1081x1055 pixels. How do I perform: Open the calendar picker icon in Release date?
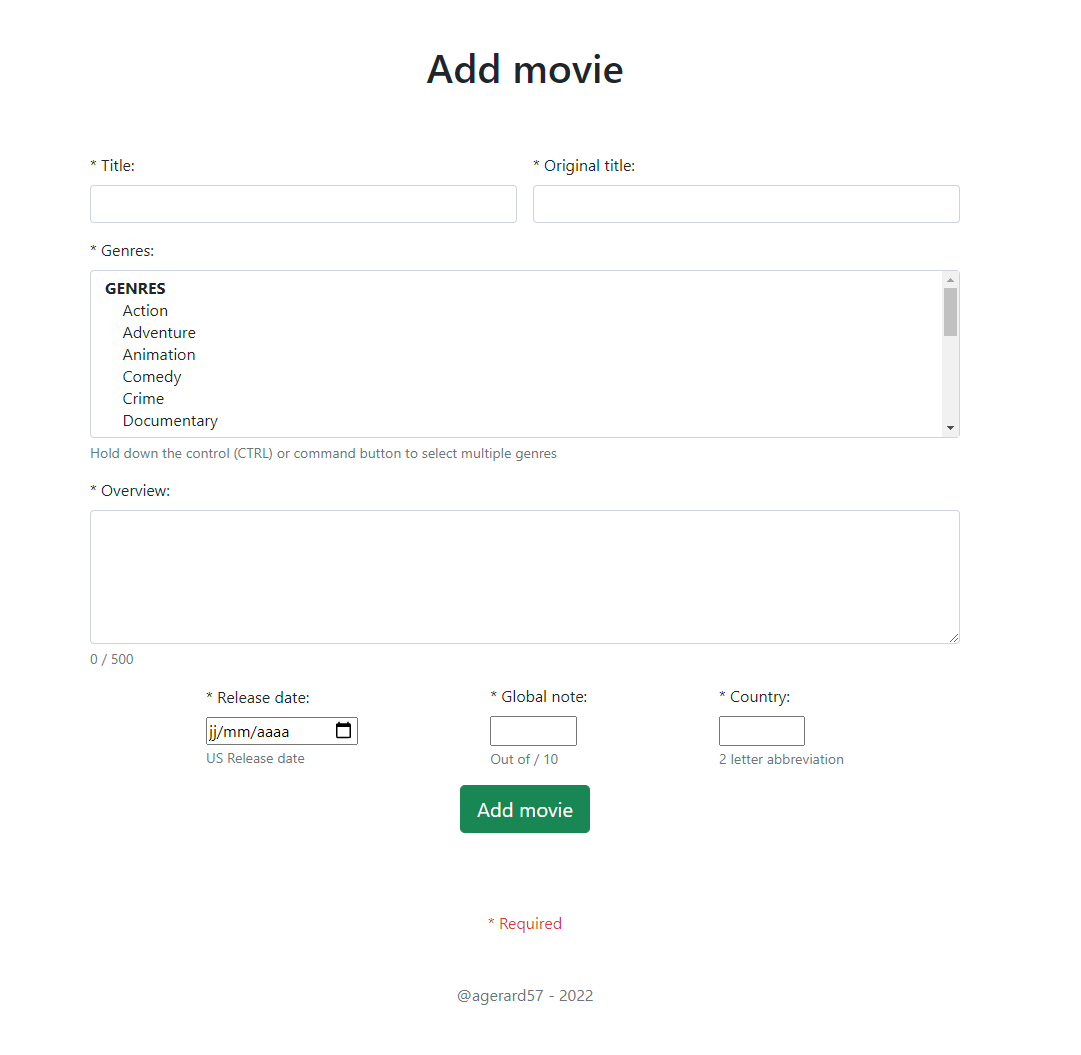(343, 730)
